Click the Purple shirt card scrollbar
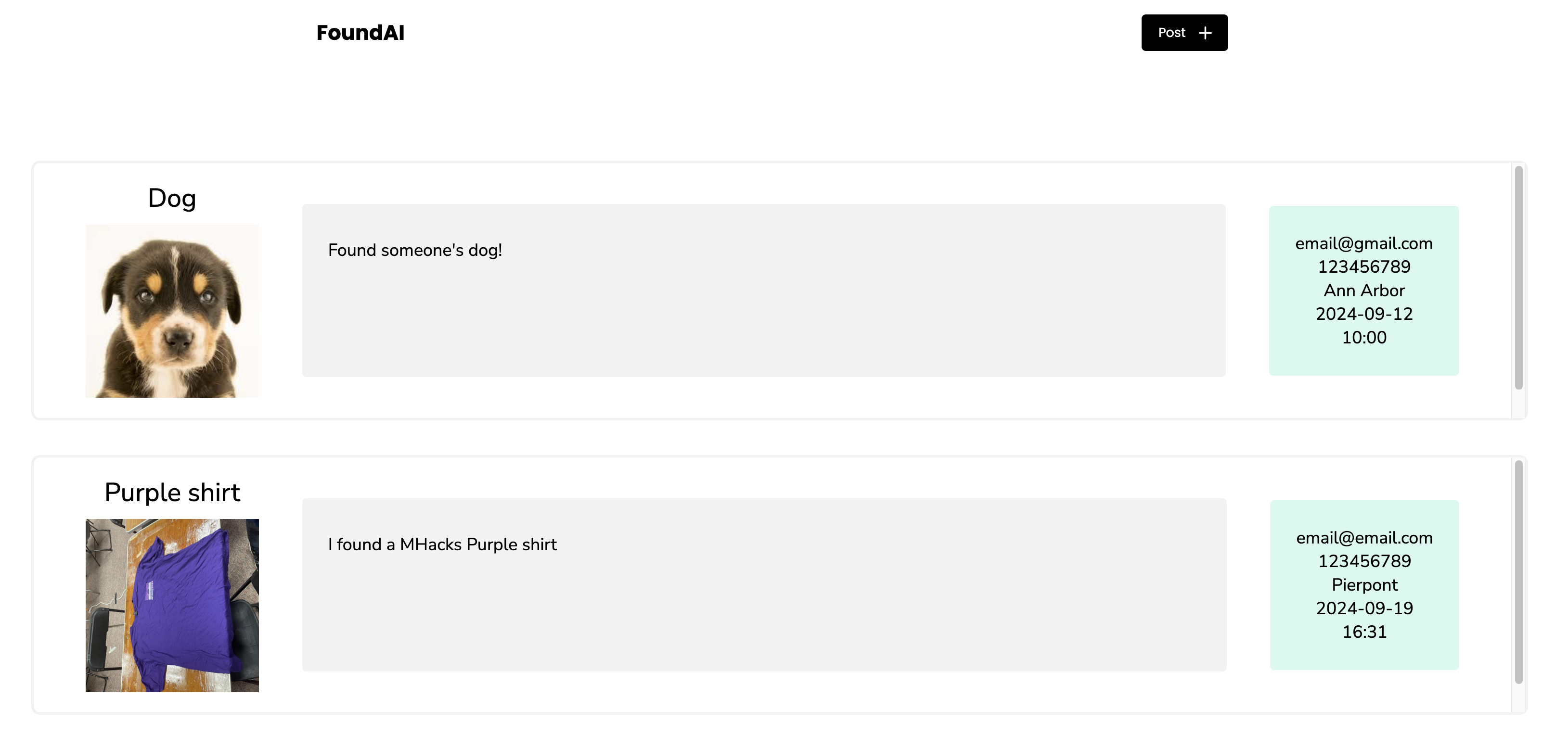This screenshot has height=734, width=1568. pyautogui.click(x=1519, y=572)
